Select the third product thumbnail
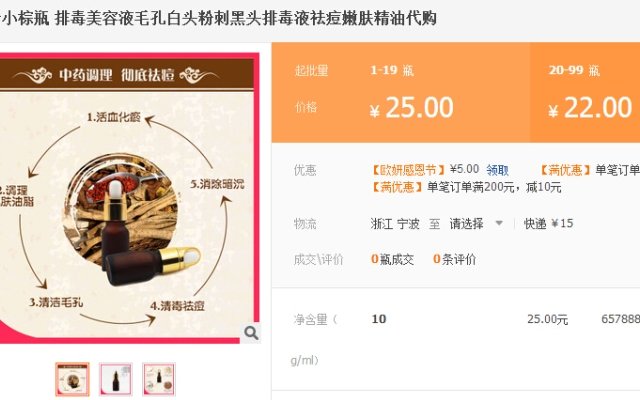Screen dimensions: 640x400 click(x=159, y=379)
